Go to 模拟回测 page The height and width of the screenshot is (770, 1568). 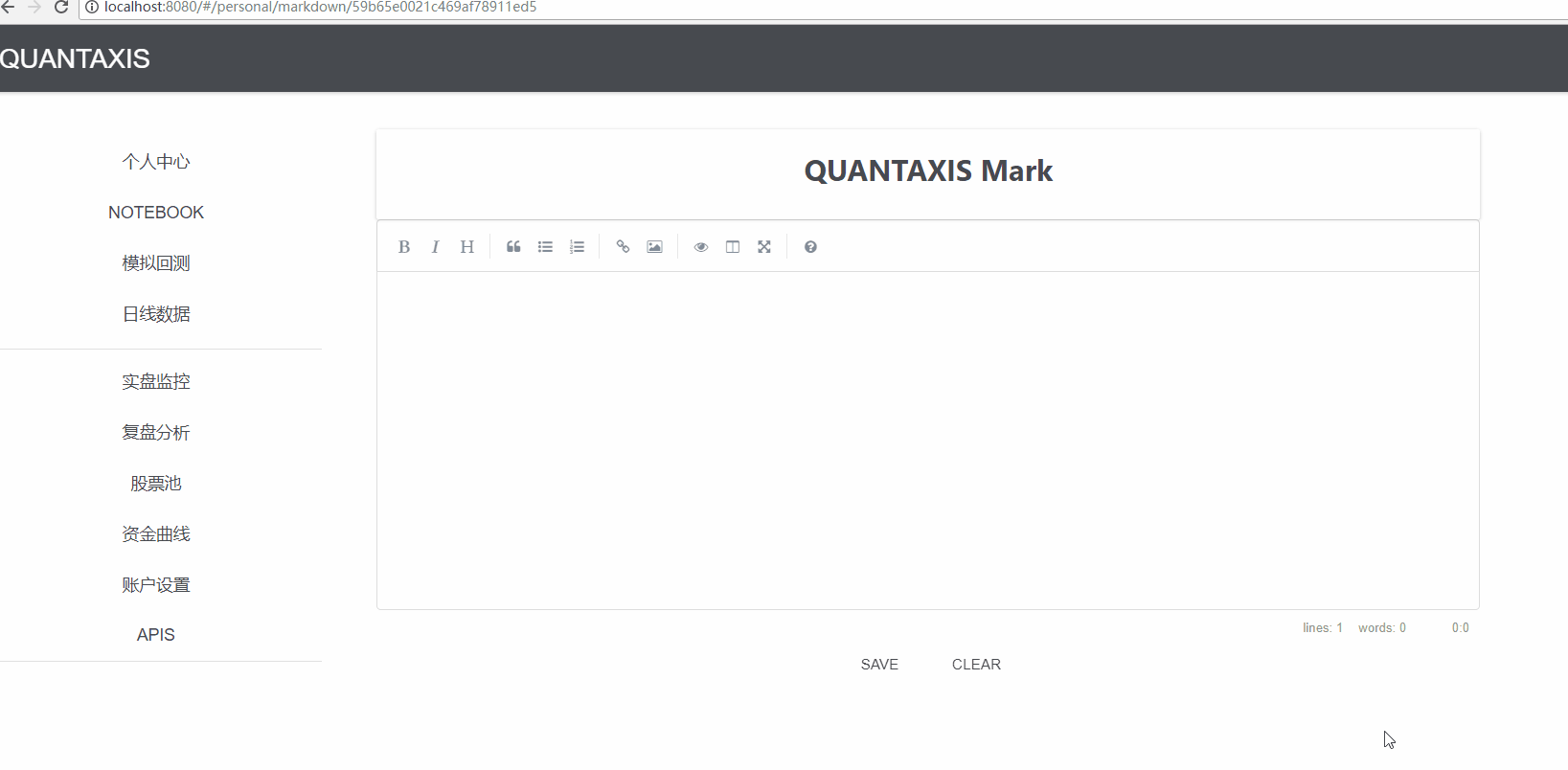tap(156, 263)
